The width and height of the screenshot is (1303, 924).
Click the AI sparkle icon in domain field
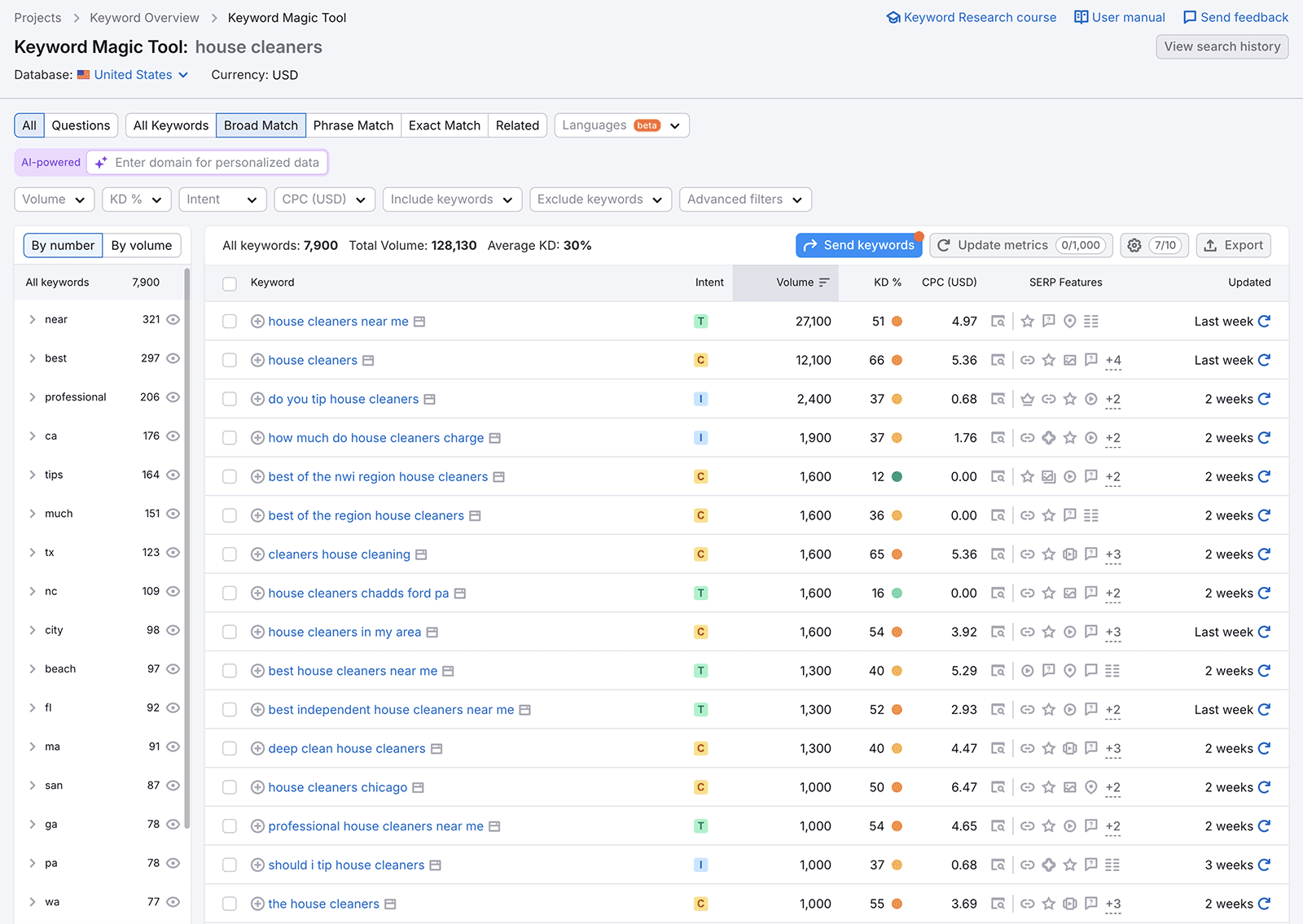101,163
